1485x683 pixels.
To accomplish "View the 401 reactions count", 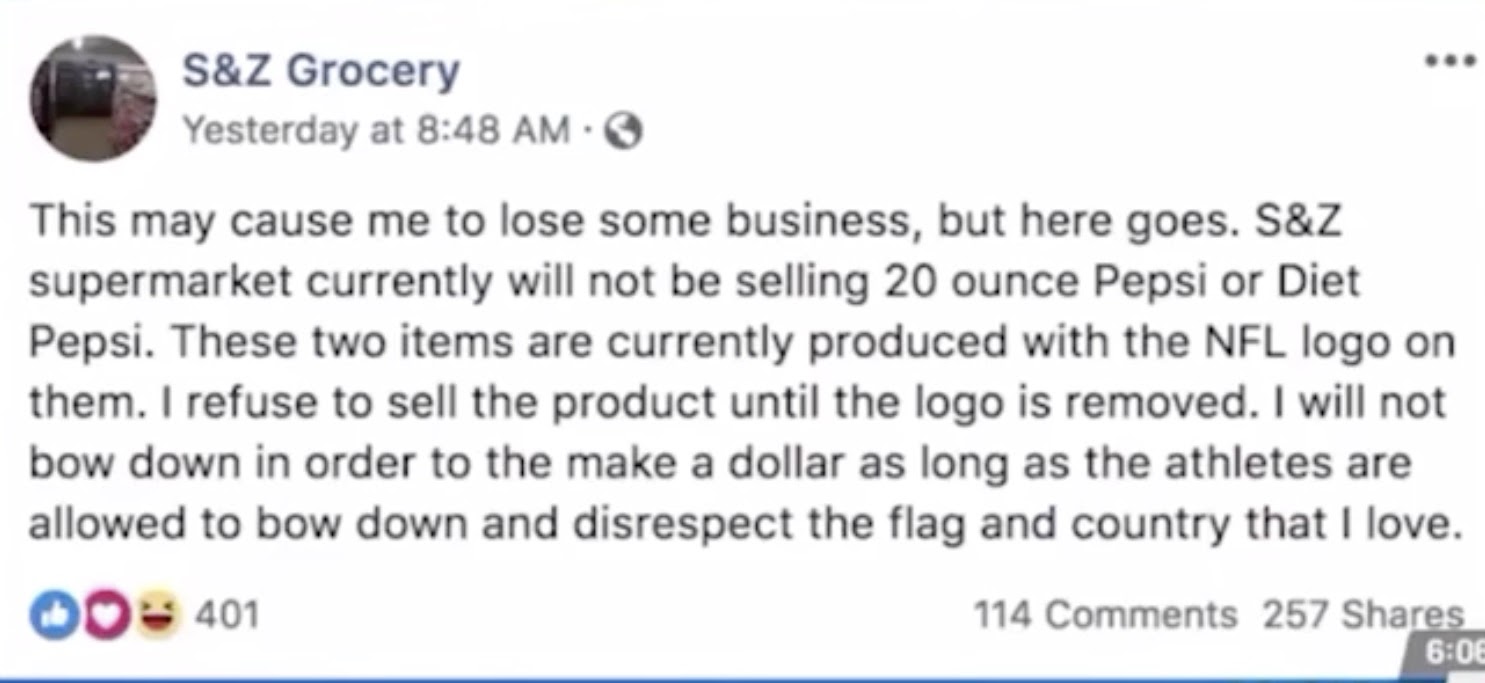I will pos(226,613).
